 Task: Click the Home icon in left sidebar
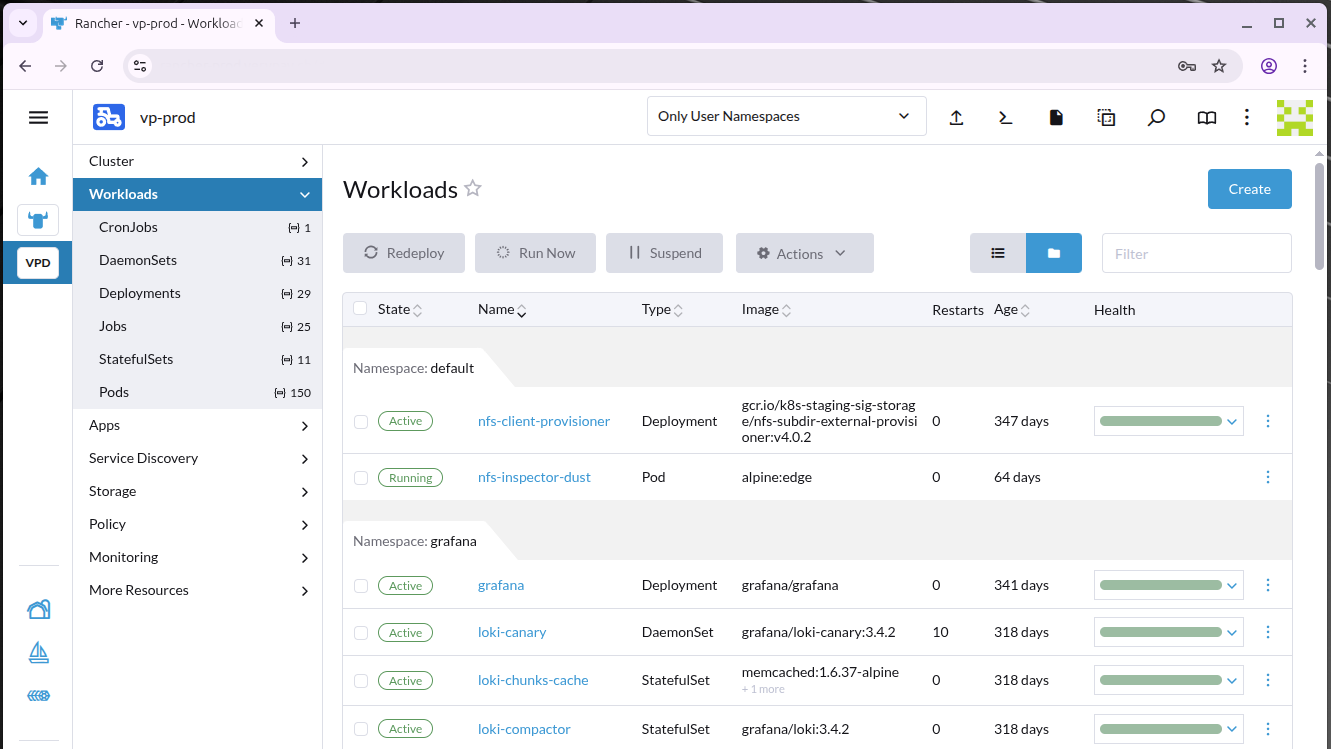(x=38, y=177)
